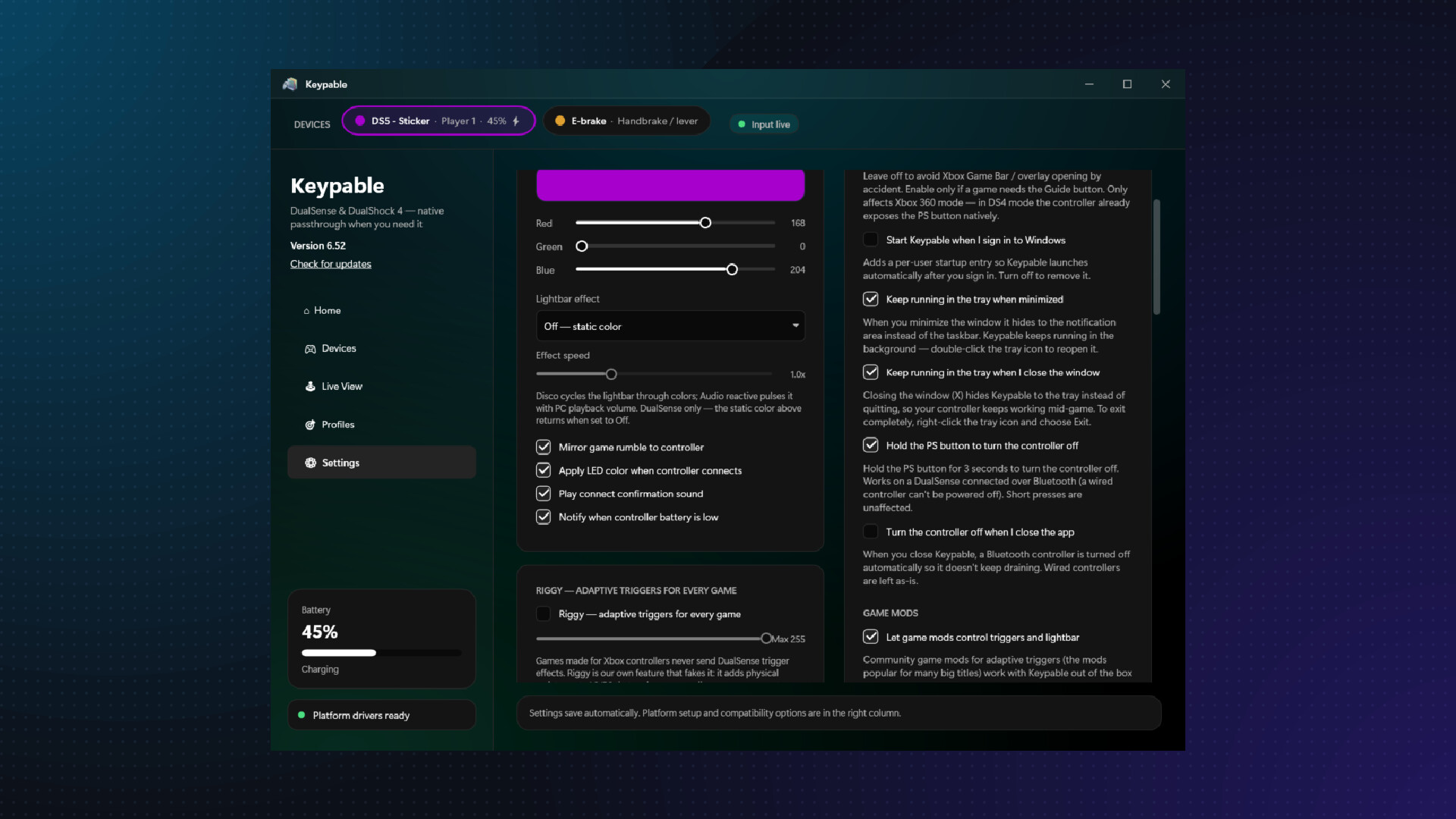Image resolution: width=1456 pixels, height=819 pixels.
Task: Open the Lightbar effect dropdown
Action: [670, 326]
